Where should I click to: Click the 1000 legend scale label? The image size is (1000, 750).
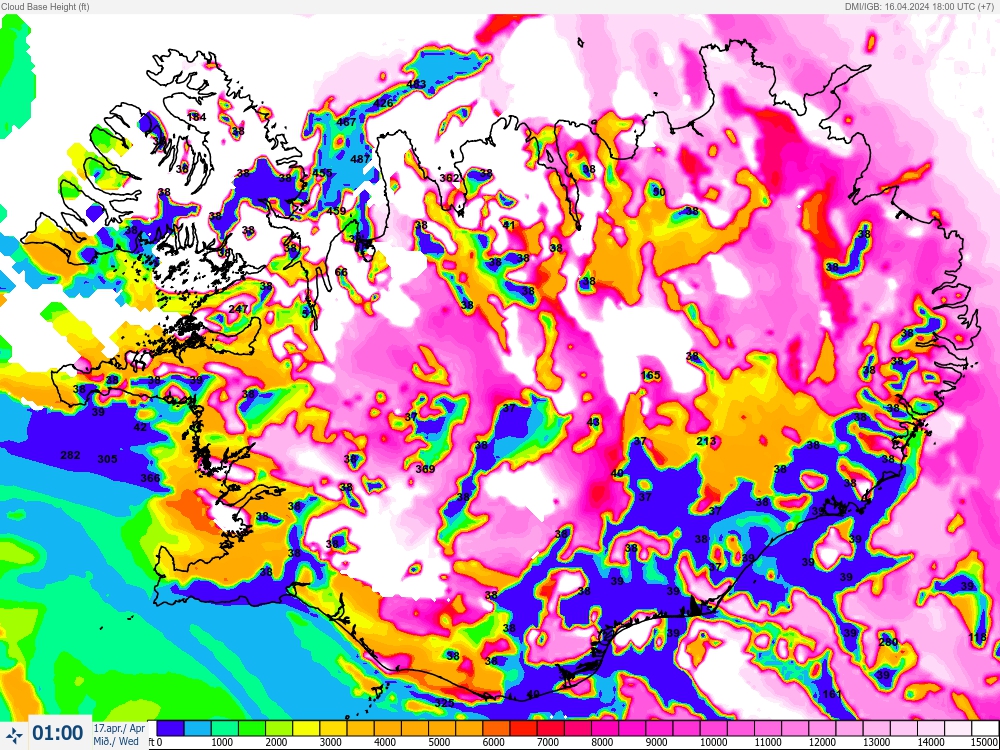coord(221,742)
